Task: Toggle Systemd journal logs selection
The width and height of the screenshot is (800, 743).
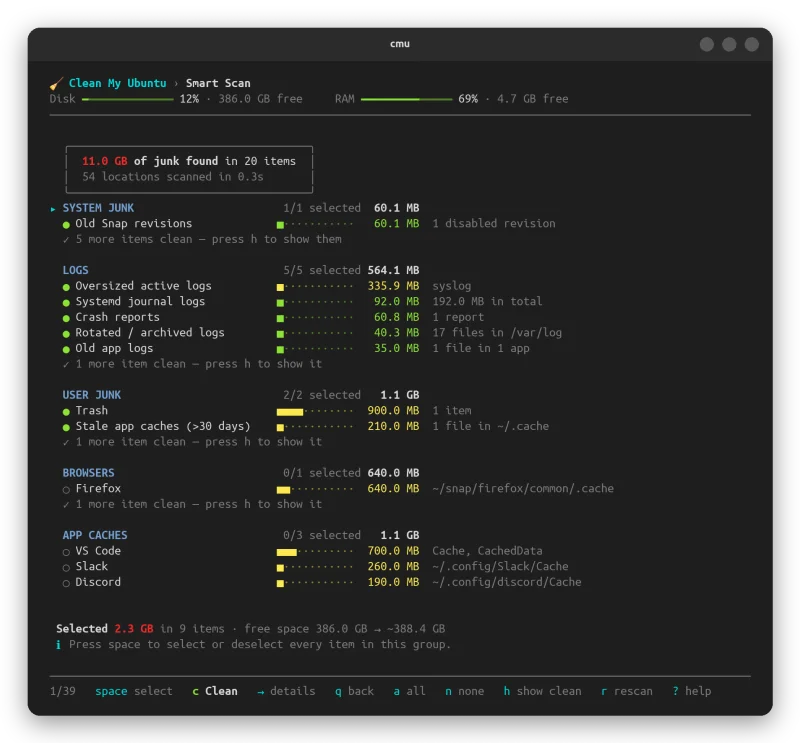Action: [66, 303]
